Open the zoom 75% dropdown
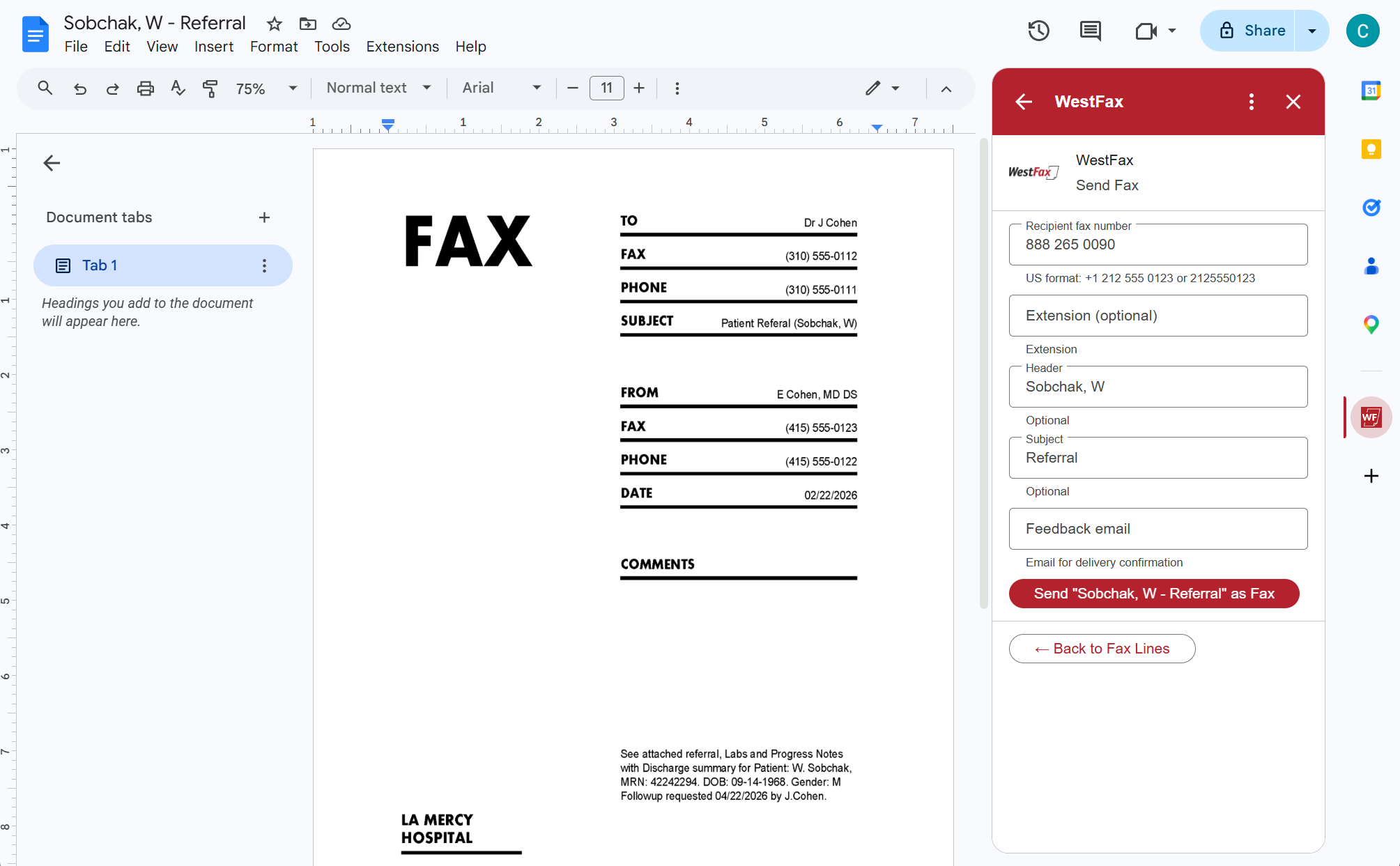The image size is (1400, 866). pyautogui.click(x=266, y=88)
